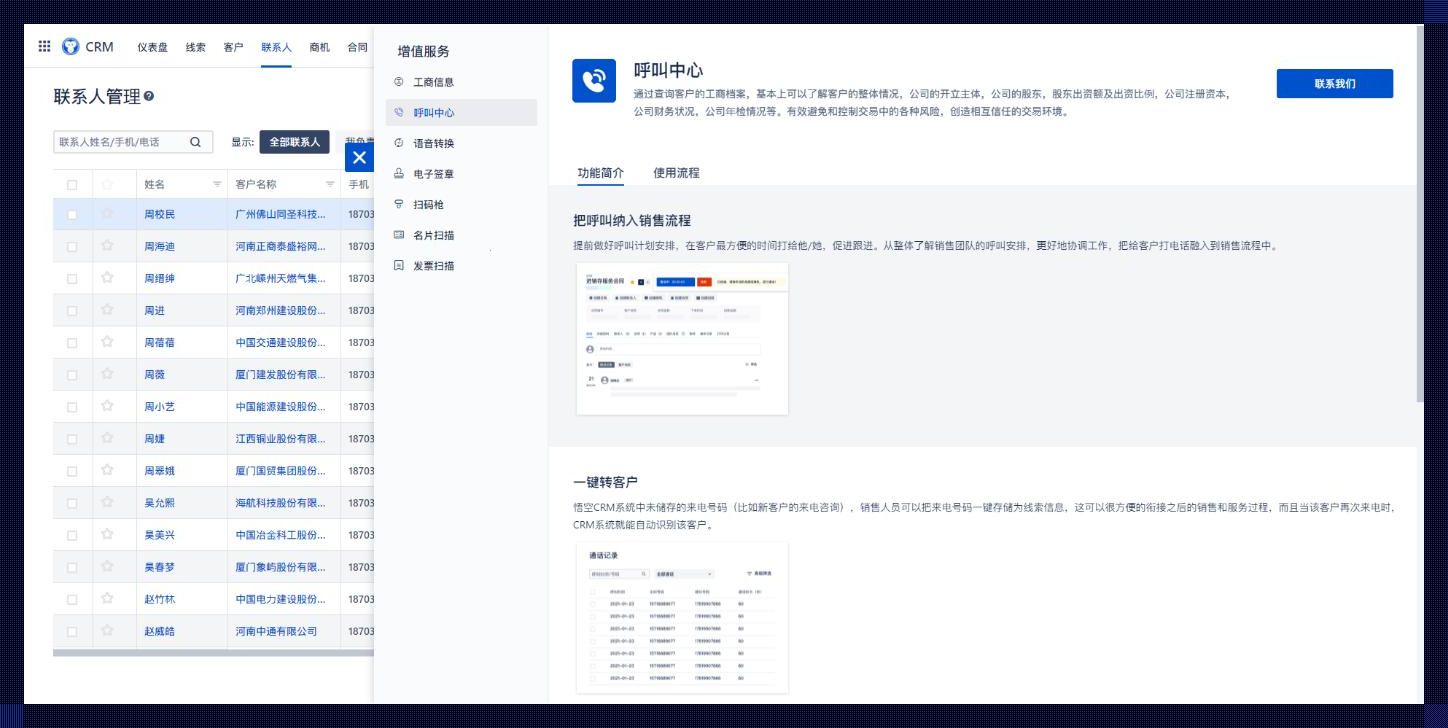Screen dimensions: 1448x728
Task: Check the box for 周进
Action: tap(71, 311)
